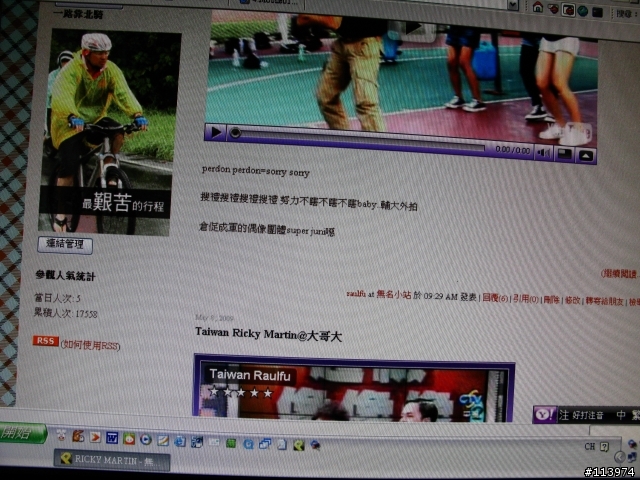Click the Yahoo Y! input method logo
The height and width of the screenshot is (480, 640).
(545, 414)
